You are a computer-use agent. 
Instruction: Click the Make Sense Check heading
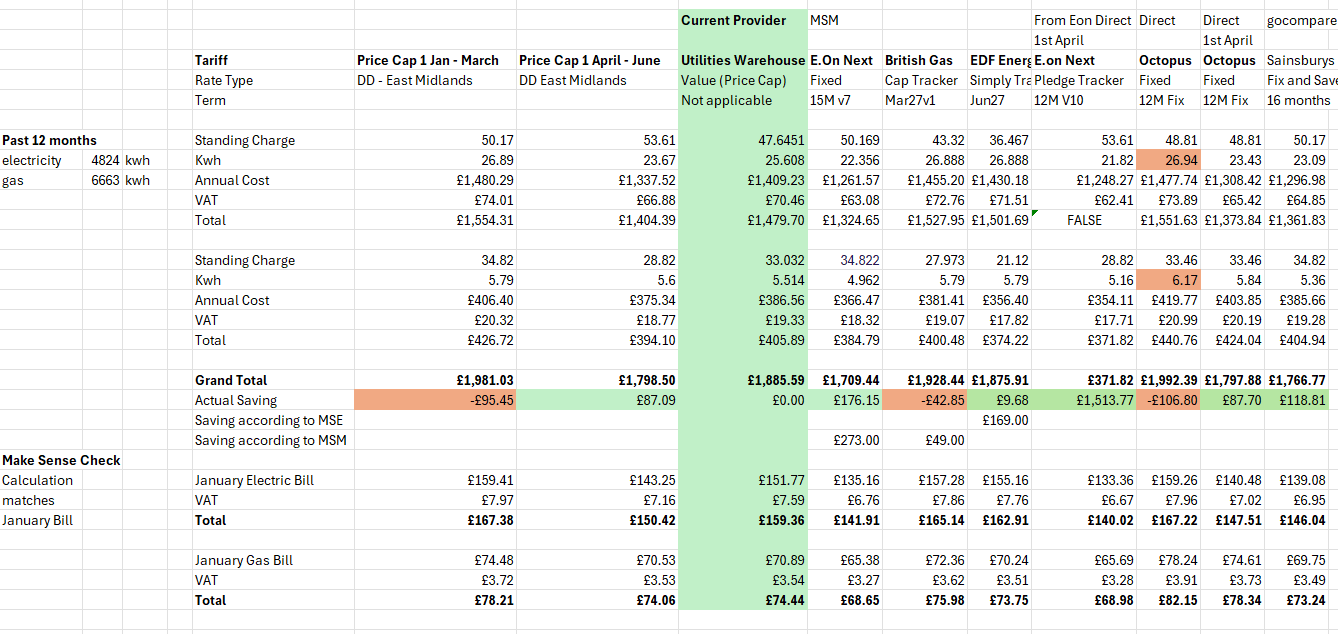[x=61, y=460]
